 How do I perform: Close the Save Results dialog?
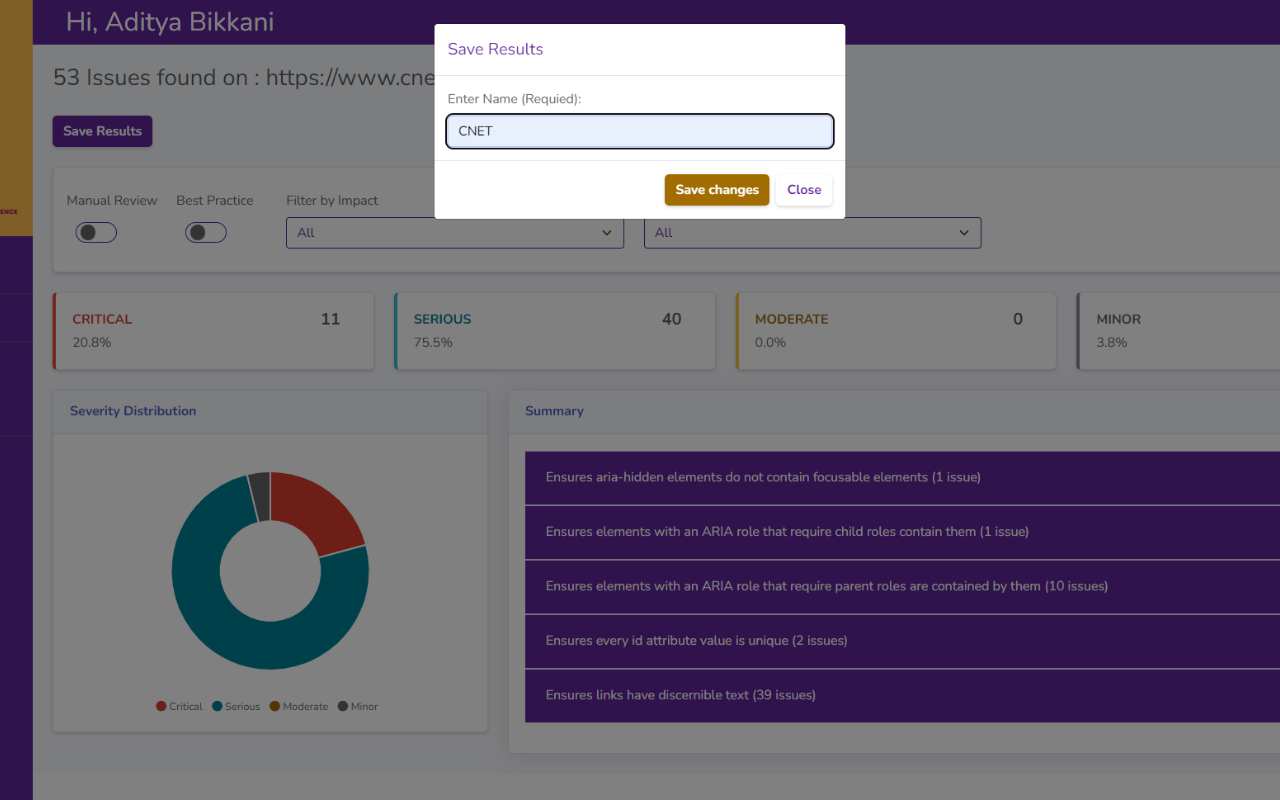click(x=804, y=190)
